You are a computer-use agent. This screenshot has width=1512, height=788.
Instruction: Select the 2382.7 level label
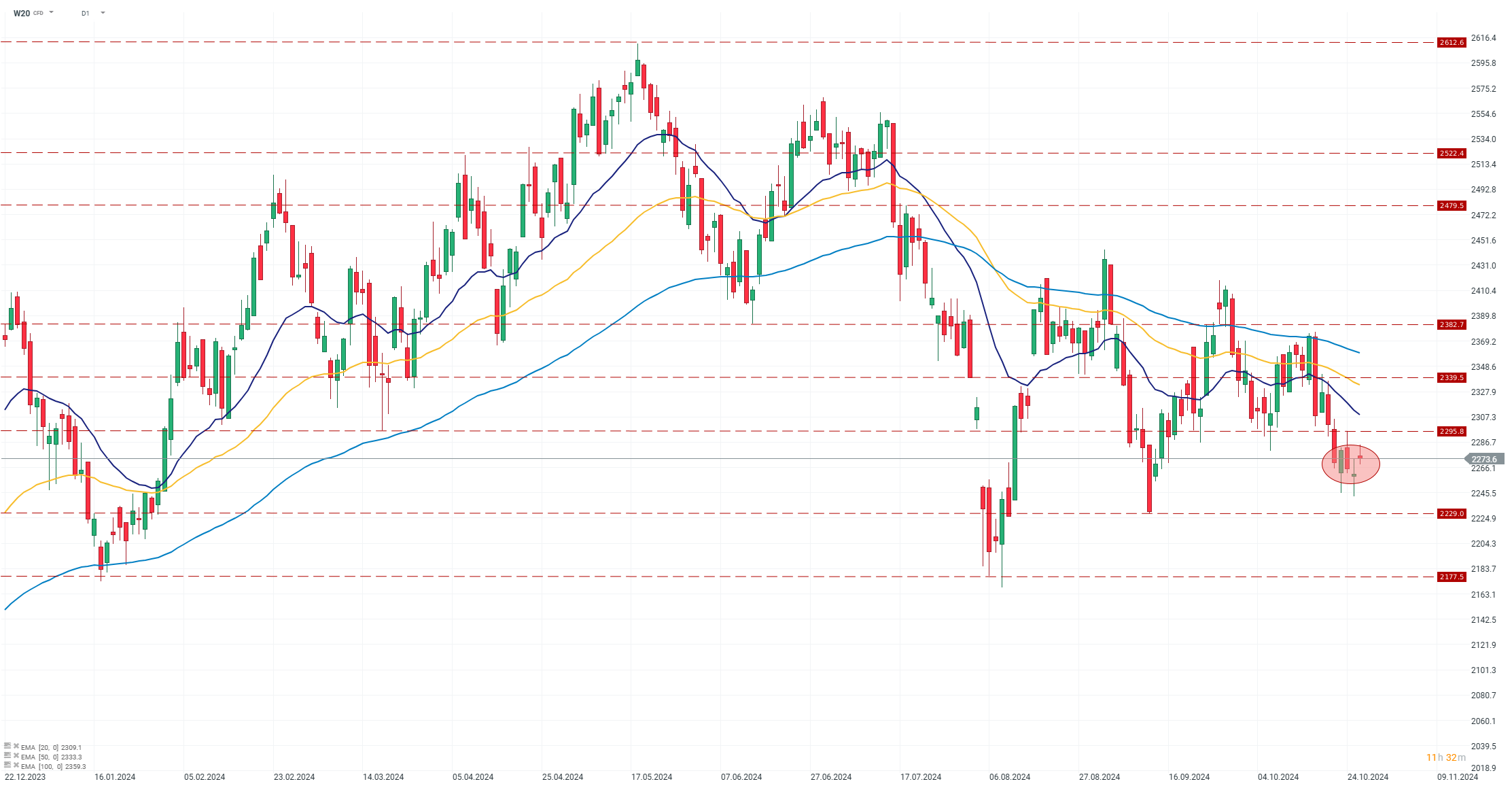(x=1452, y=324)
